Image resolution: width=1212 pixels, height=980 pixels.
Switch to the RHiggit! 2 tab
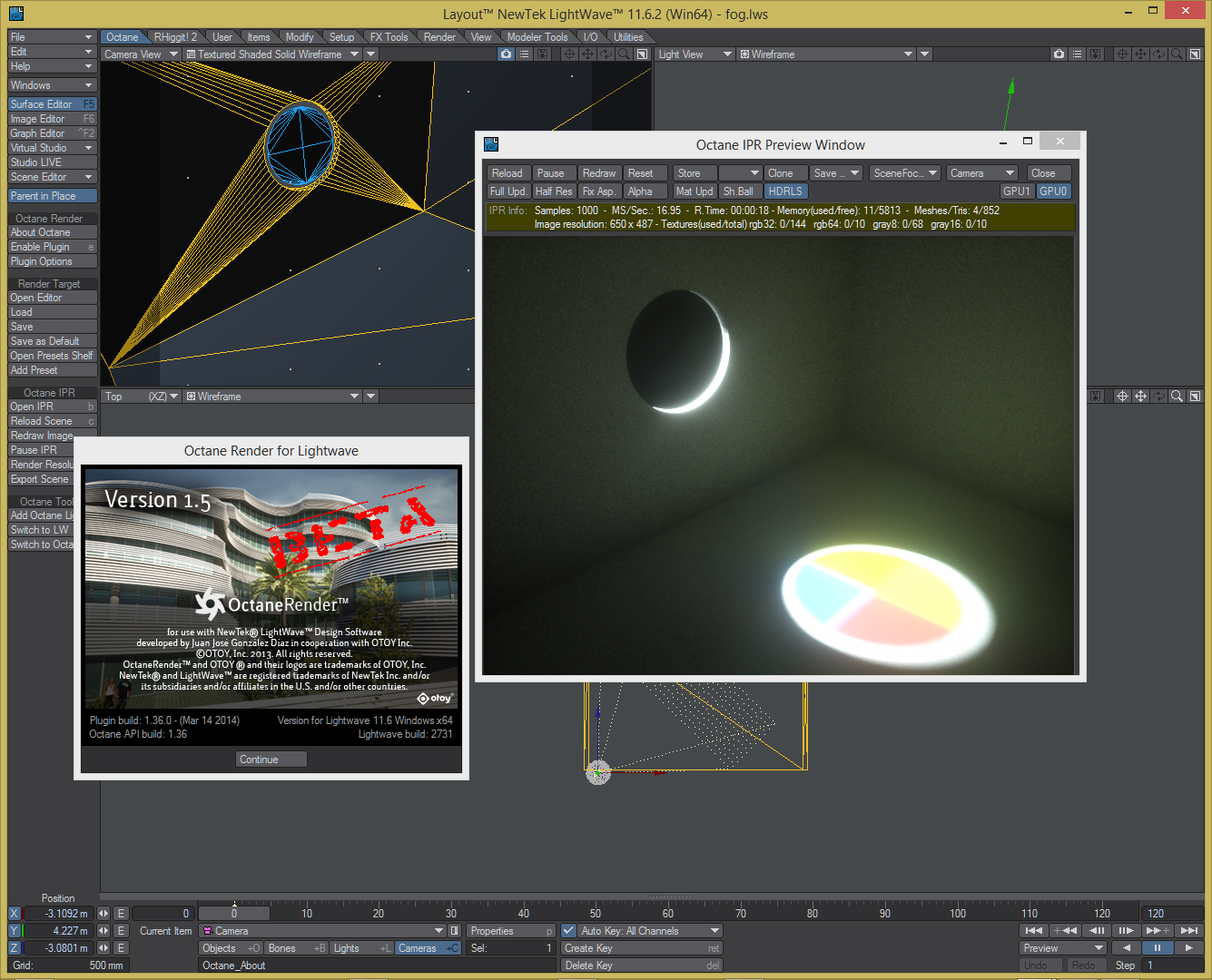(175, 37)
